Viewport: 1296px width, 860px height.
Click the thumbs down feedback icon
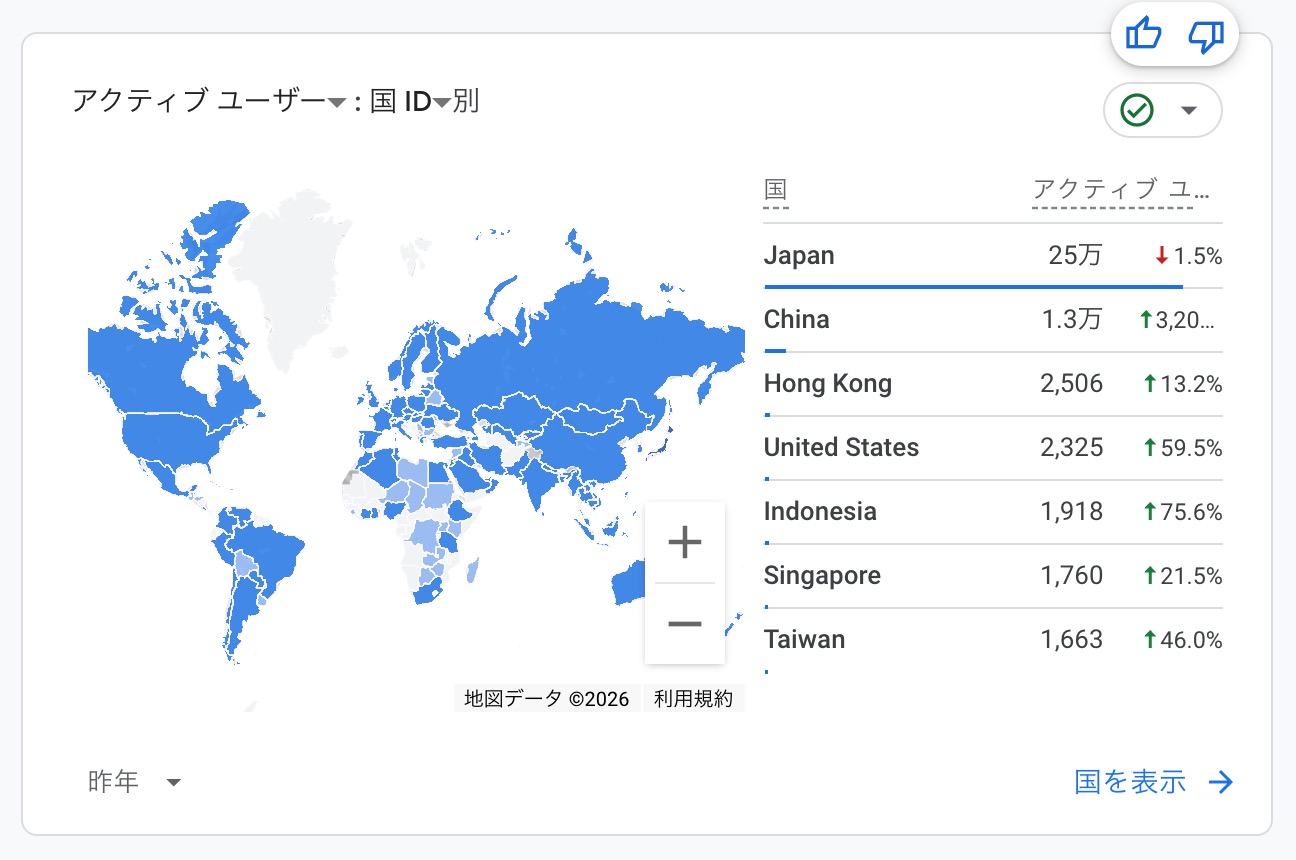pos(1206,36)
